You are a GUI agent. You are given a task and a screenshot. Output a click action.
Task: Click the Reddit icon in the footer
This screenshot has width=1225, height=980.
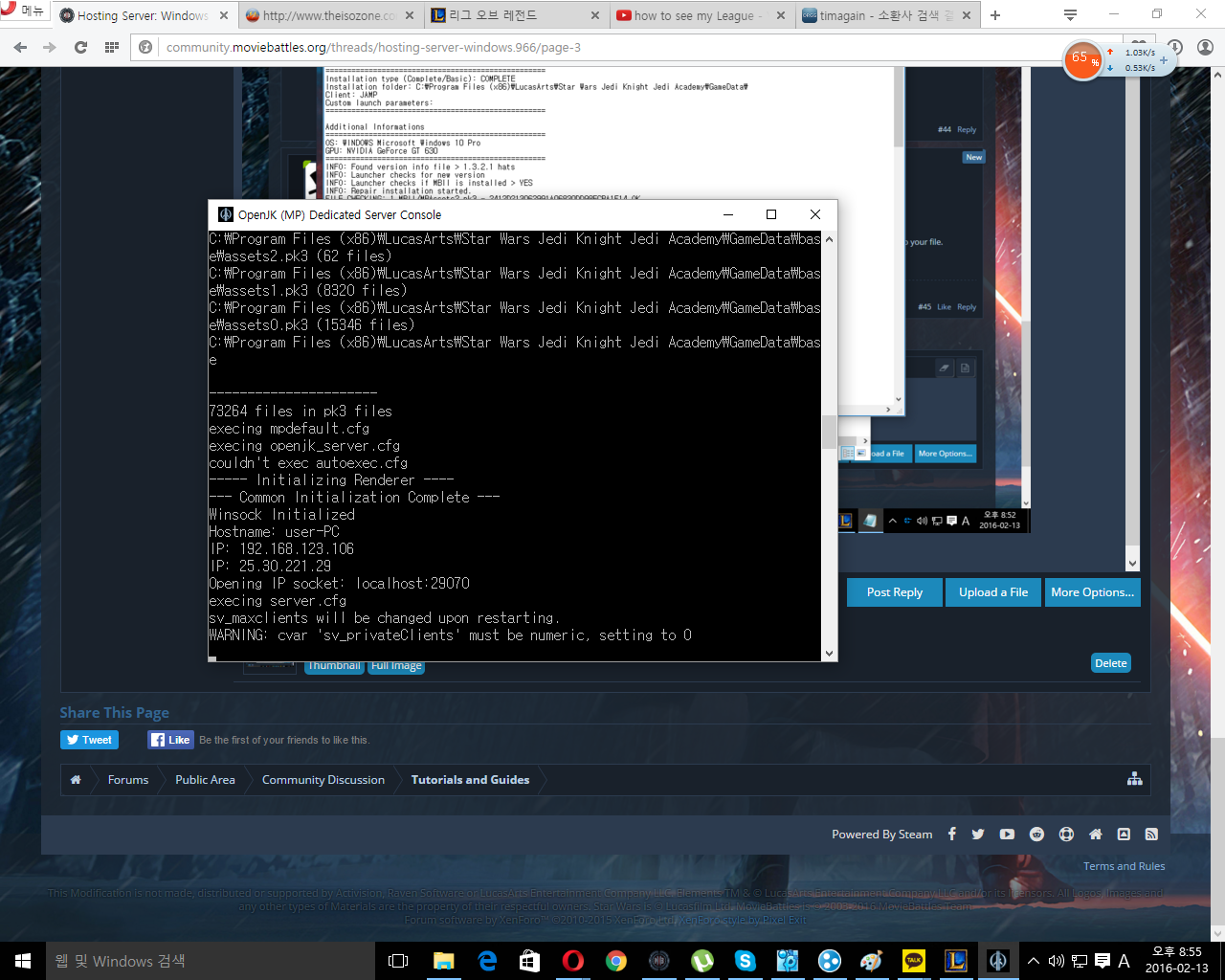pyautogui.click(x=1036, y=834)
